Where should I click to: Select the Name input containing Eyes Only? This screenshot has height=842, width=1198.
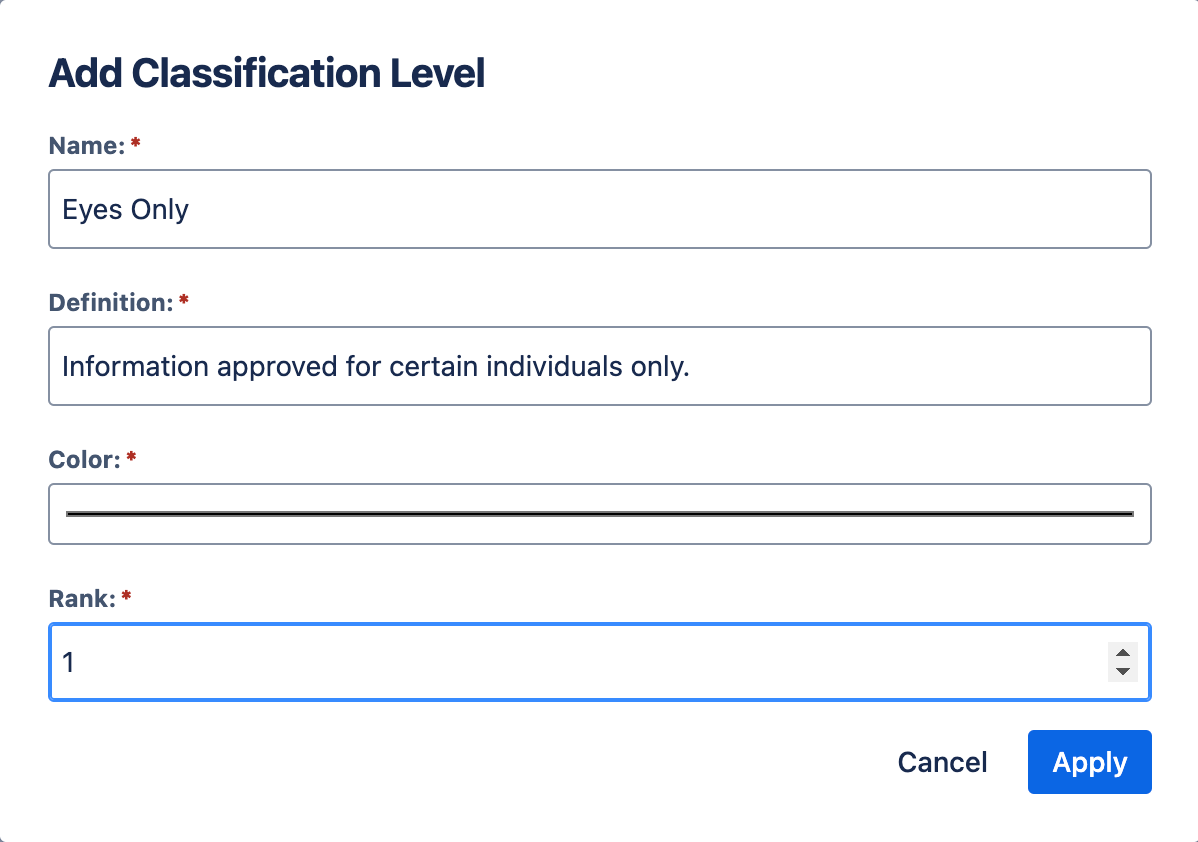[x=599, y=209]
